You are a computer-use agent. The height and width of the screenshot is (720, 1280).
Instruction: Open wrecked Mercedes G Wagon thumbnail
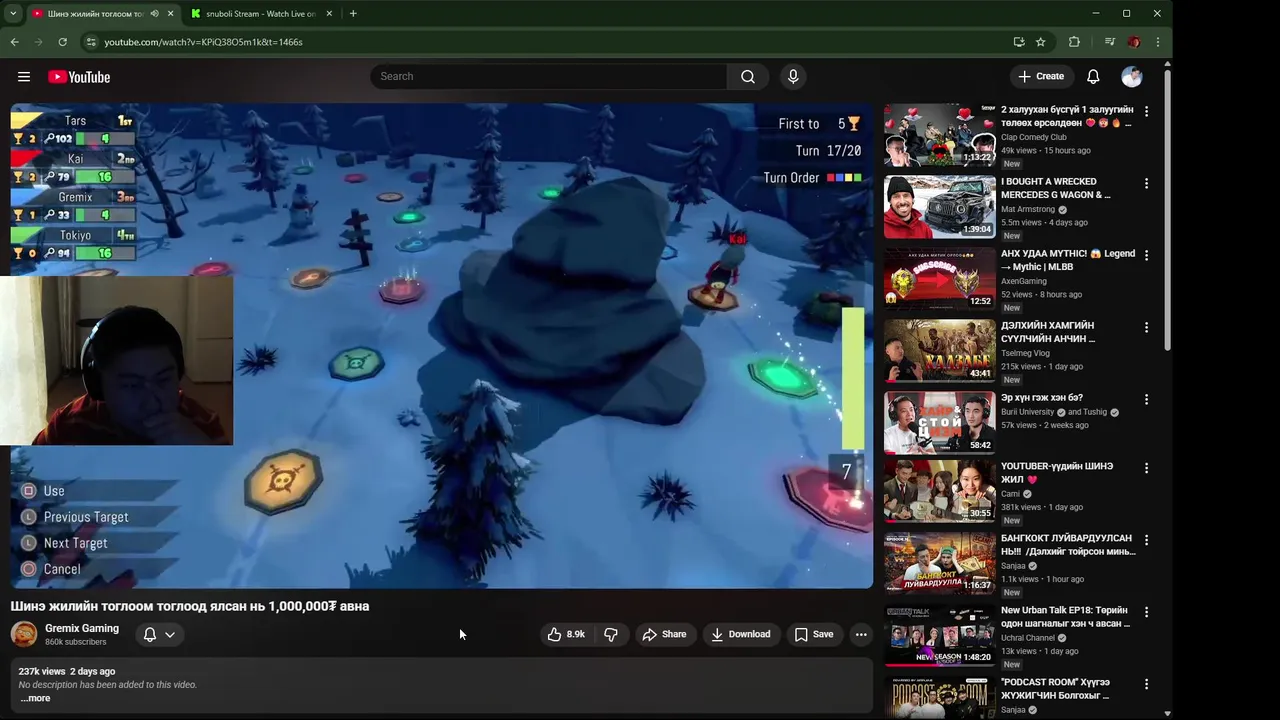pos(939,207)
